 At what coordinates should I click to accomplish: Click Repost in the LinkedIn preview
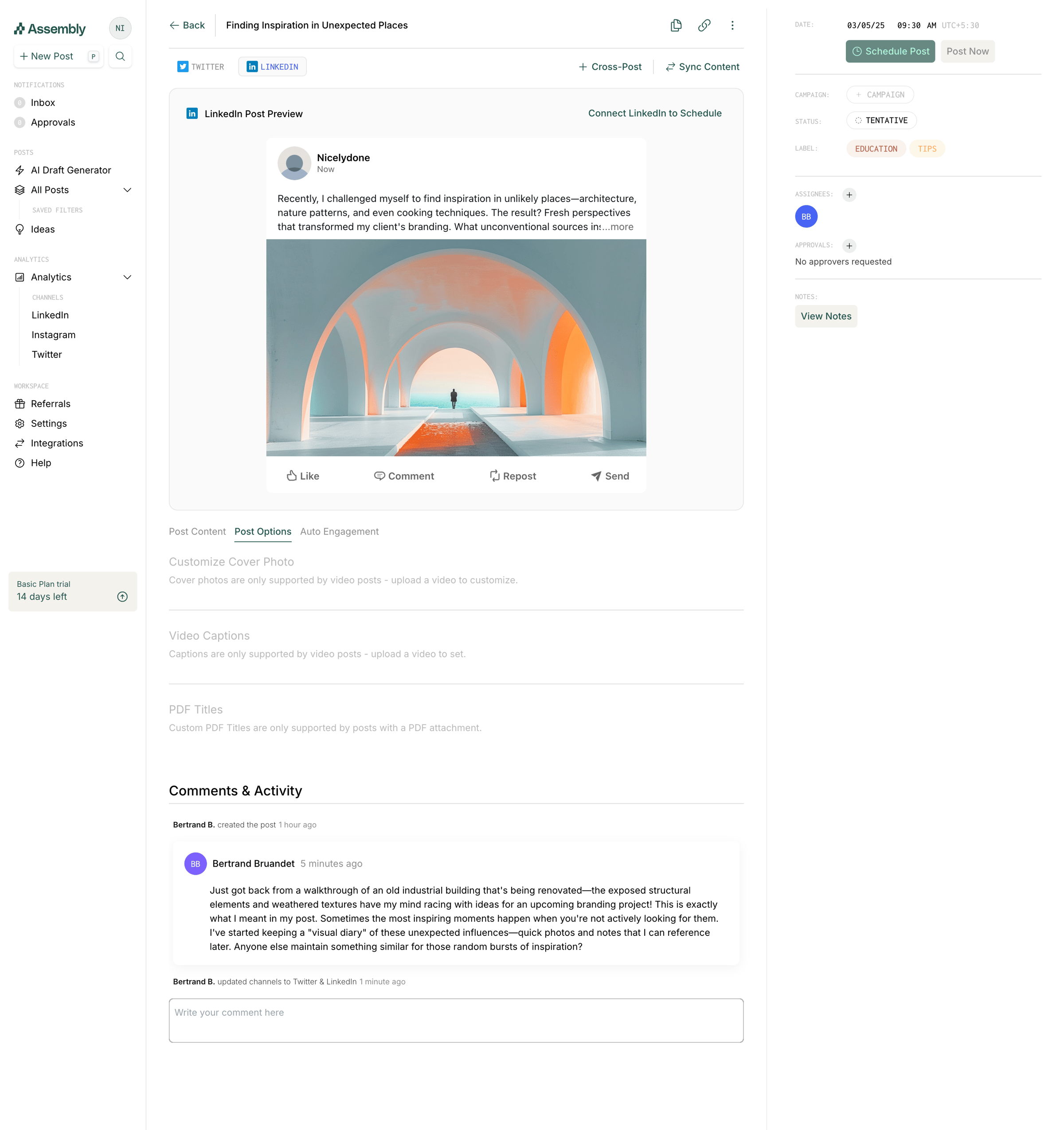click(x=512, y=476)
